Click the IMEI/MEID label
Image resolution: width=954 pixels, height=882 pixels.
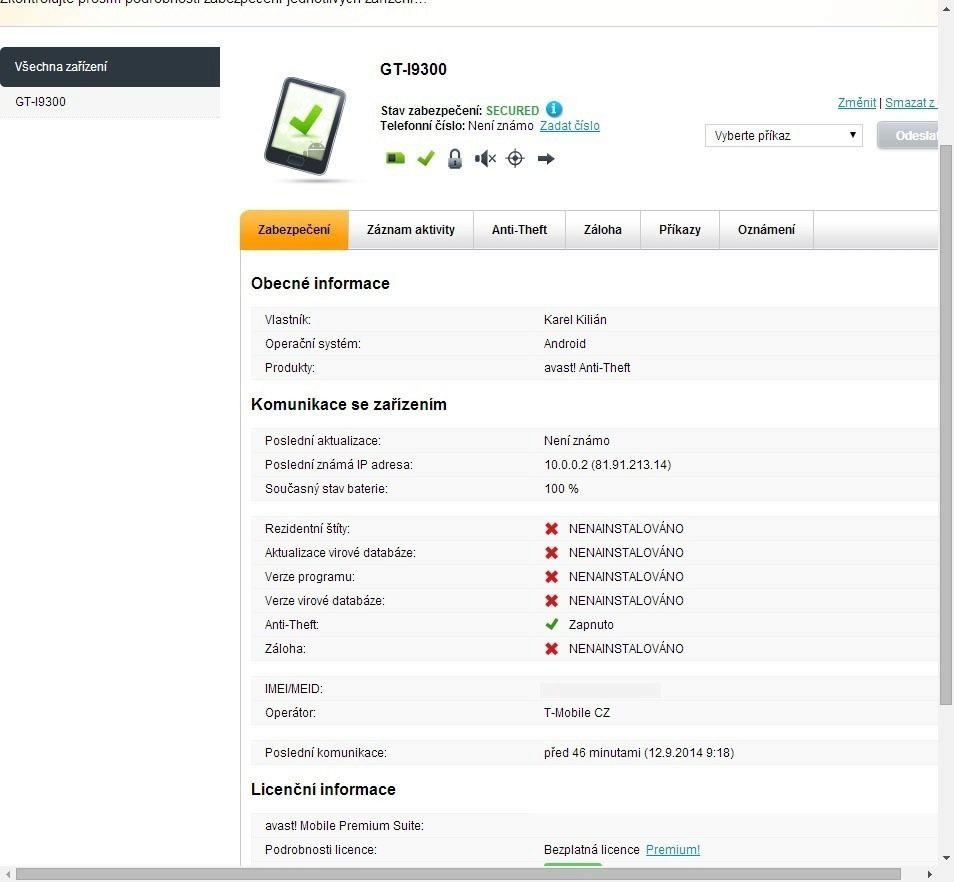click(294, 689)
